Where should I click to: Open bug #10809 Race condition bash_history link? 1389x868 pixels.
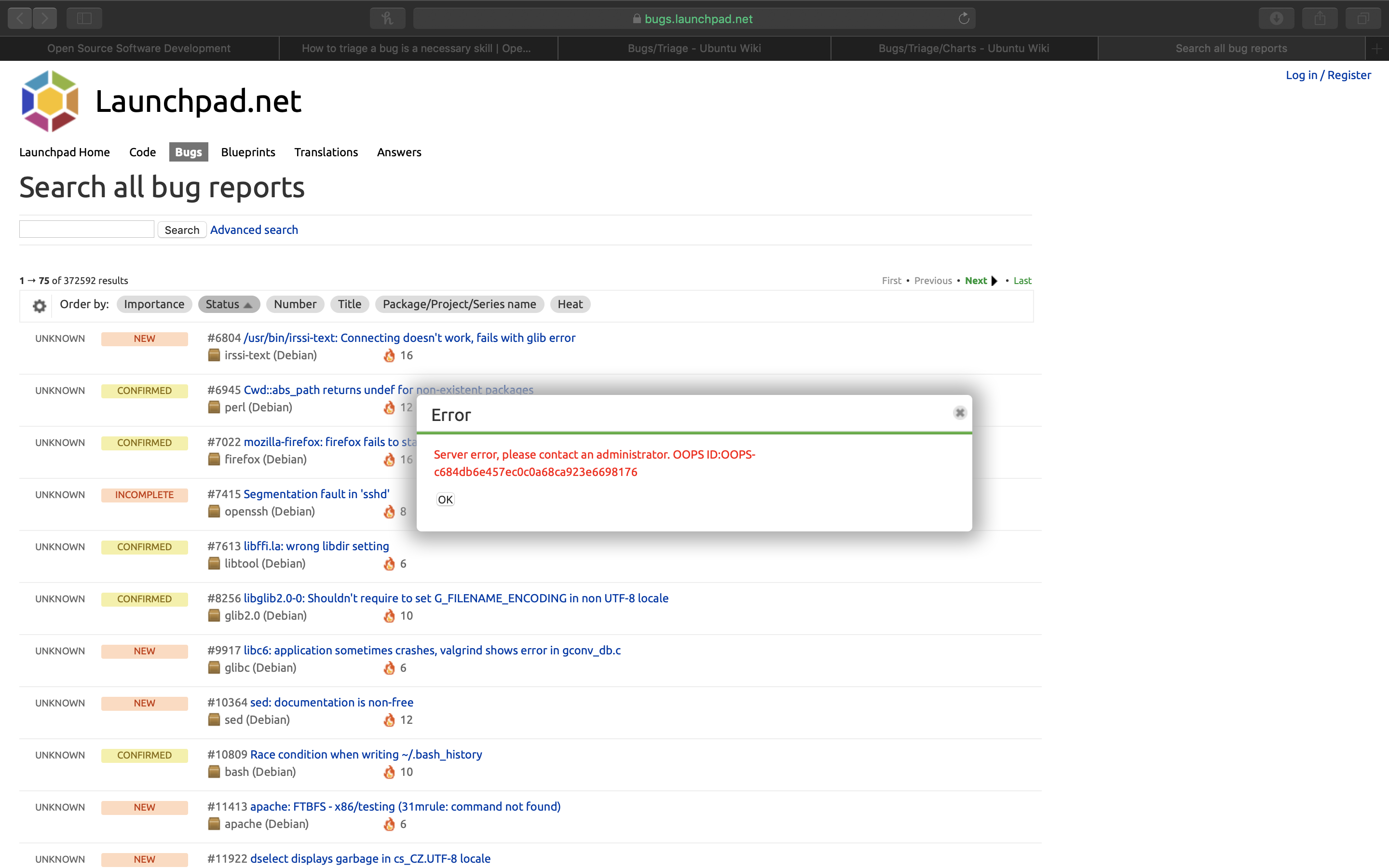(x=366, y=754)
